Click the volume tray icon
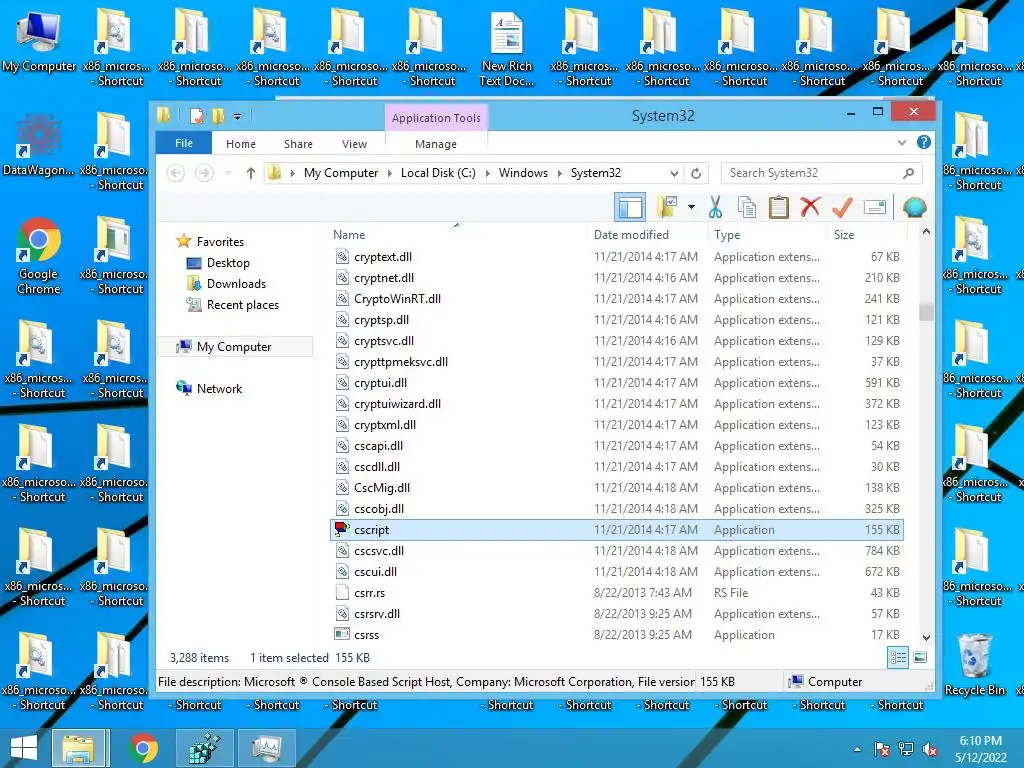The image size is (1024, 768). coord(930,749)
